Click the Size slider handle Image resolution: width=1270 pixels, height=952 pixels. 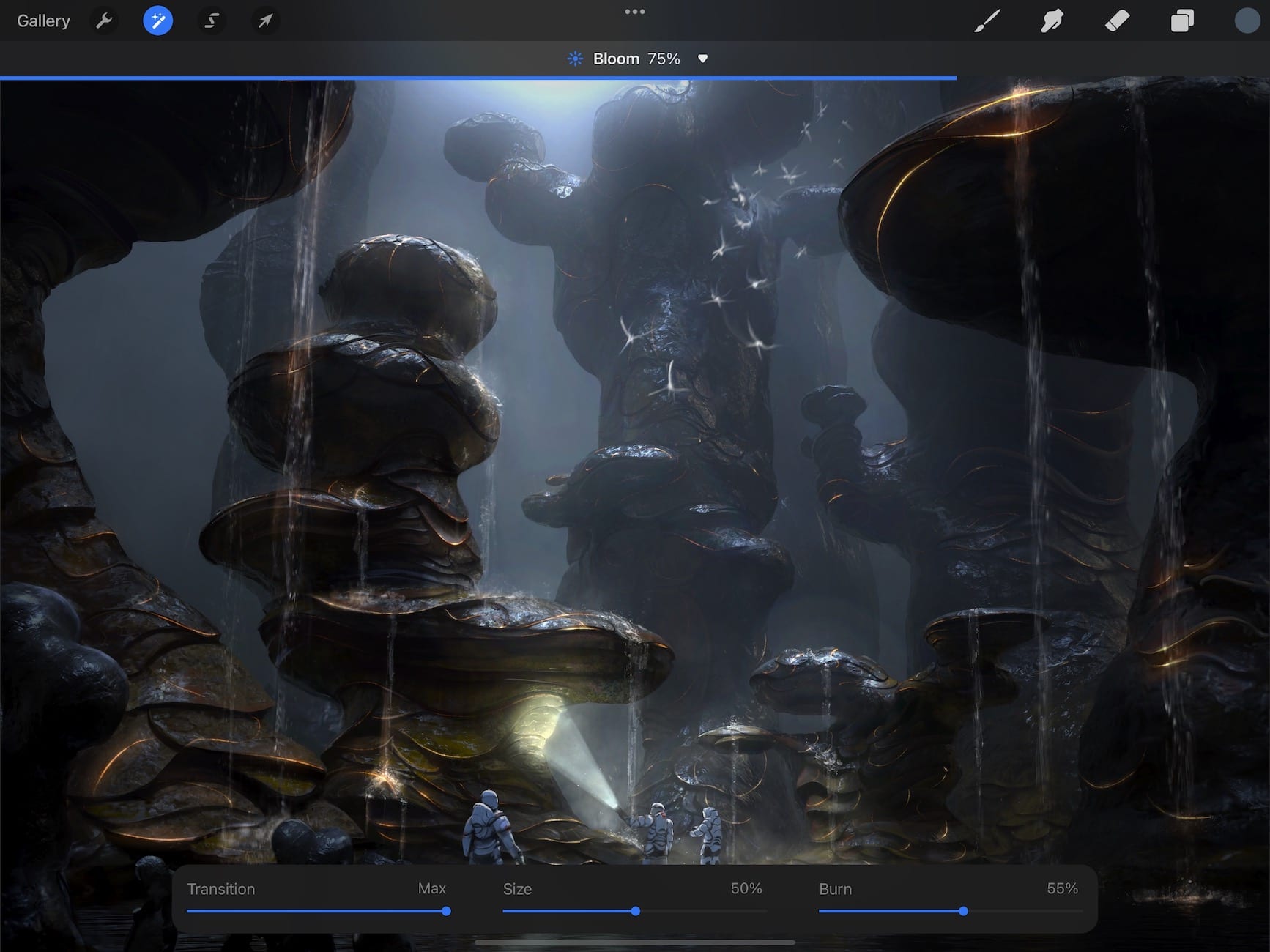tap(635, 911)
